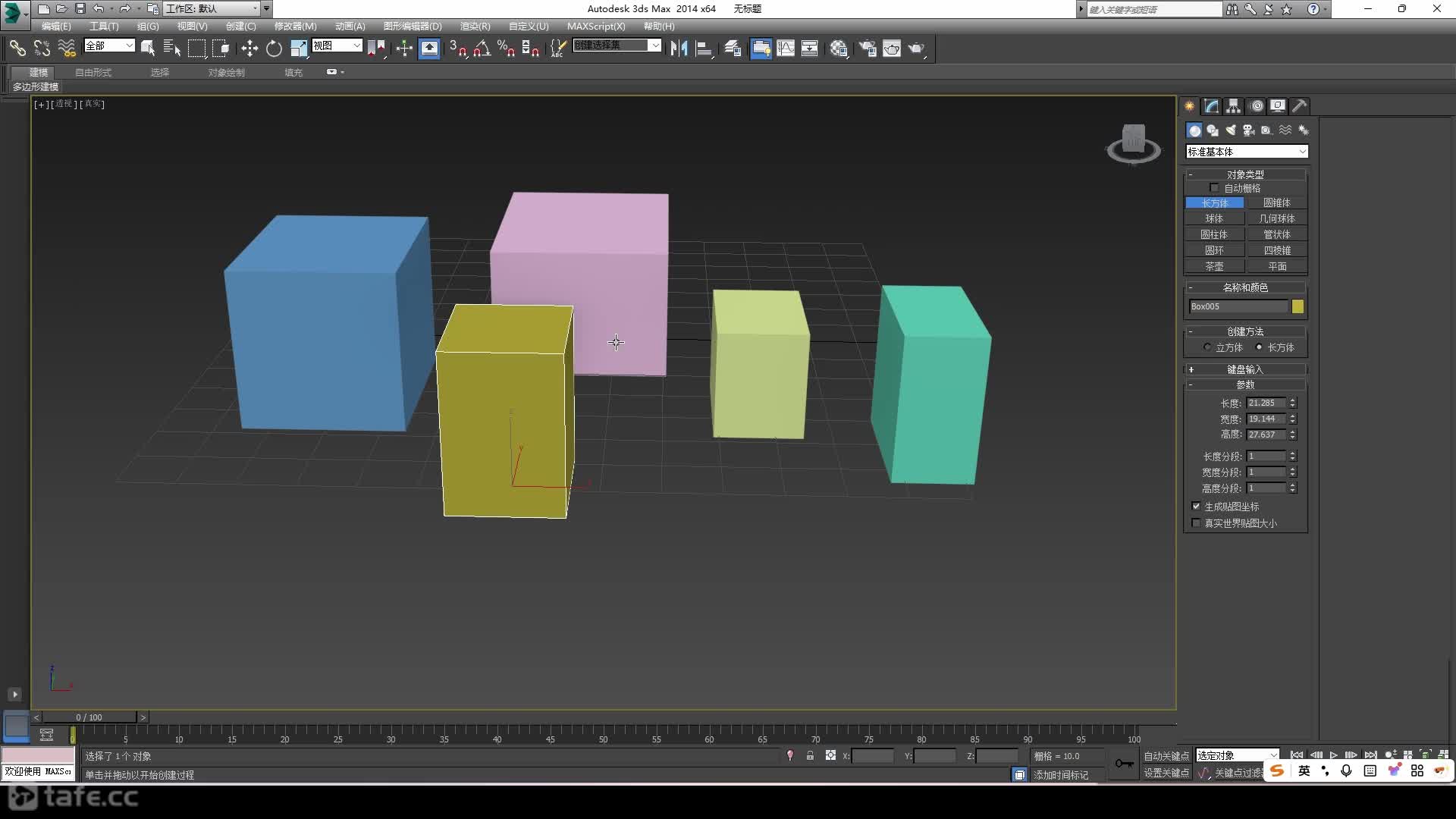The height and width of the screenshot is (819, 1456).
Task: Activate the Select and Link tool
Action: coord(17,49)
